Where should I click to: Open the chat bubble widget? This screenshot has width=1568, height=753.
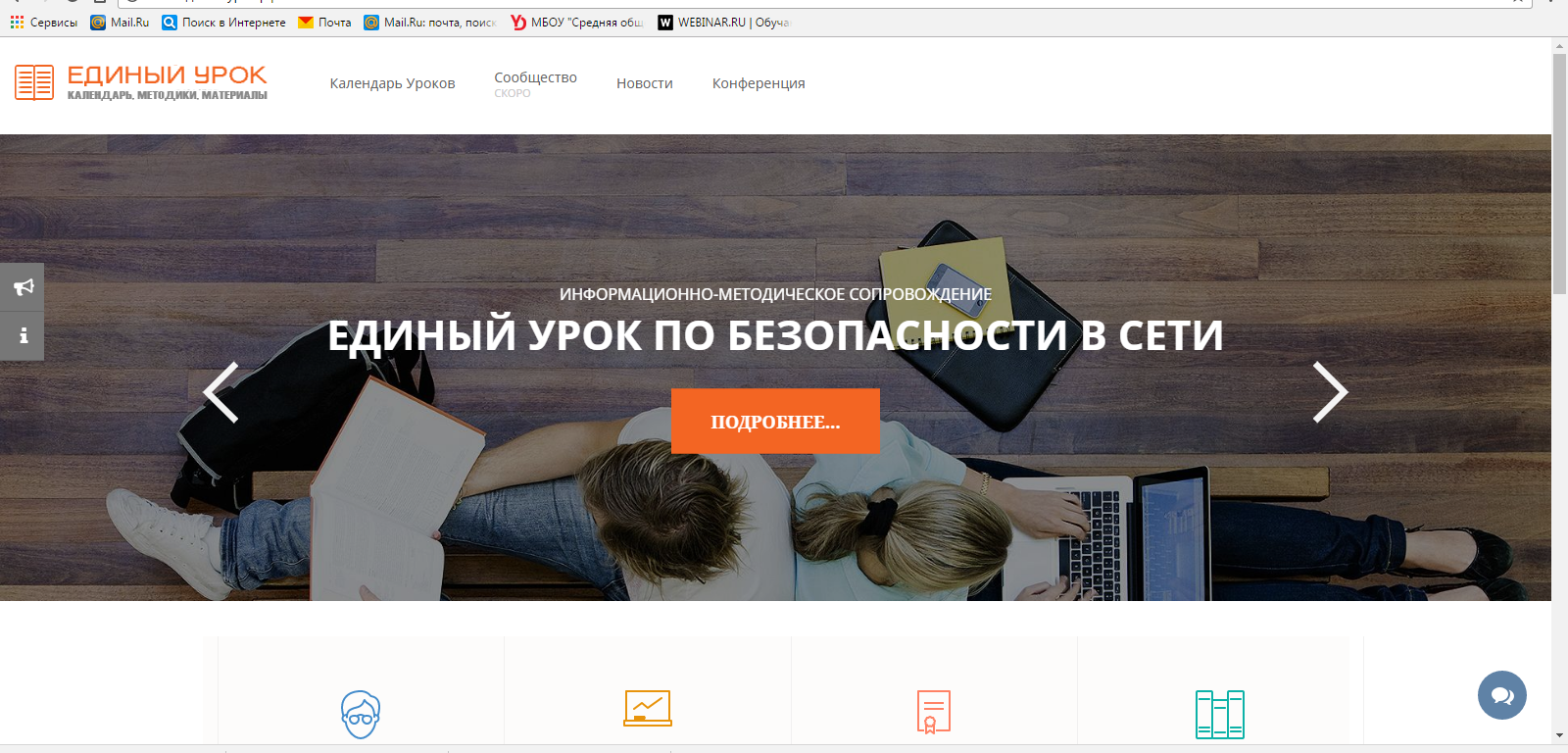pos(1501,695)
